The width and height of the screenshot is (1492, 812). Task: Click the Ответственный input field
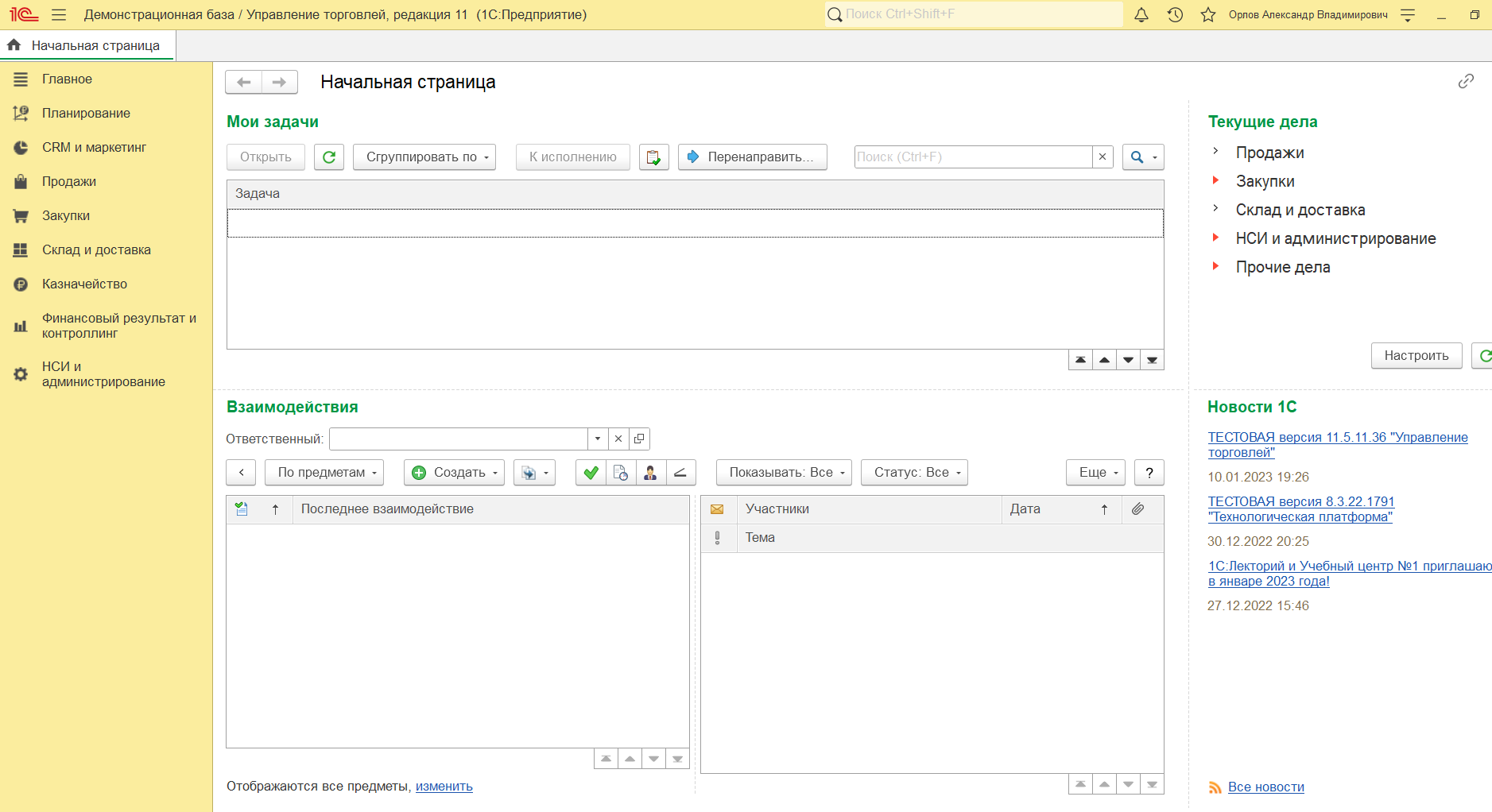[x=459, y=439]
